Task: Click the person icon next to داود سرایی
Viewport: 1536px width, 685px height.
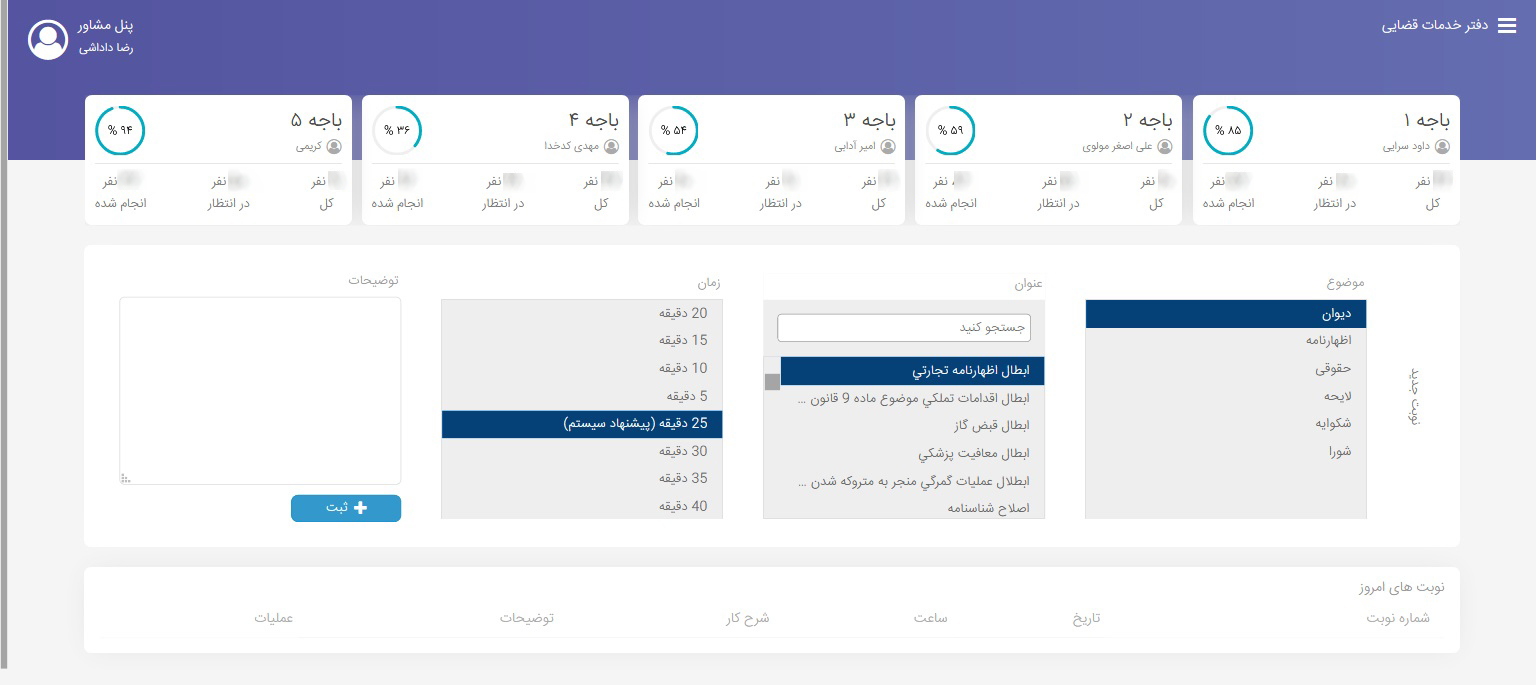Action: [1442, 146]
